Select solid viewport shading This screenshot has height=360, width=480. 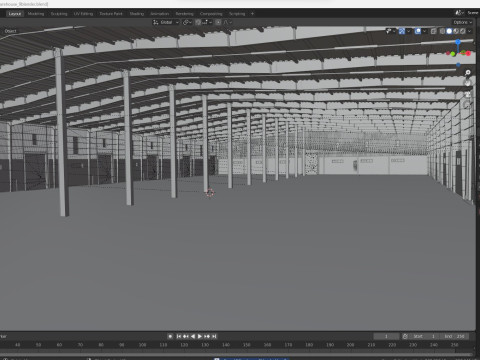[x=449, y=31]
